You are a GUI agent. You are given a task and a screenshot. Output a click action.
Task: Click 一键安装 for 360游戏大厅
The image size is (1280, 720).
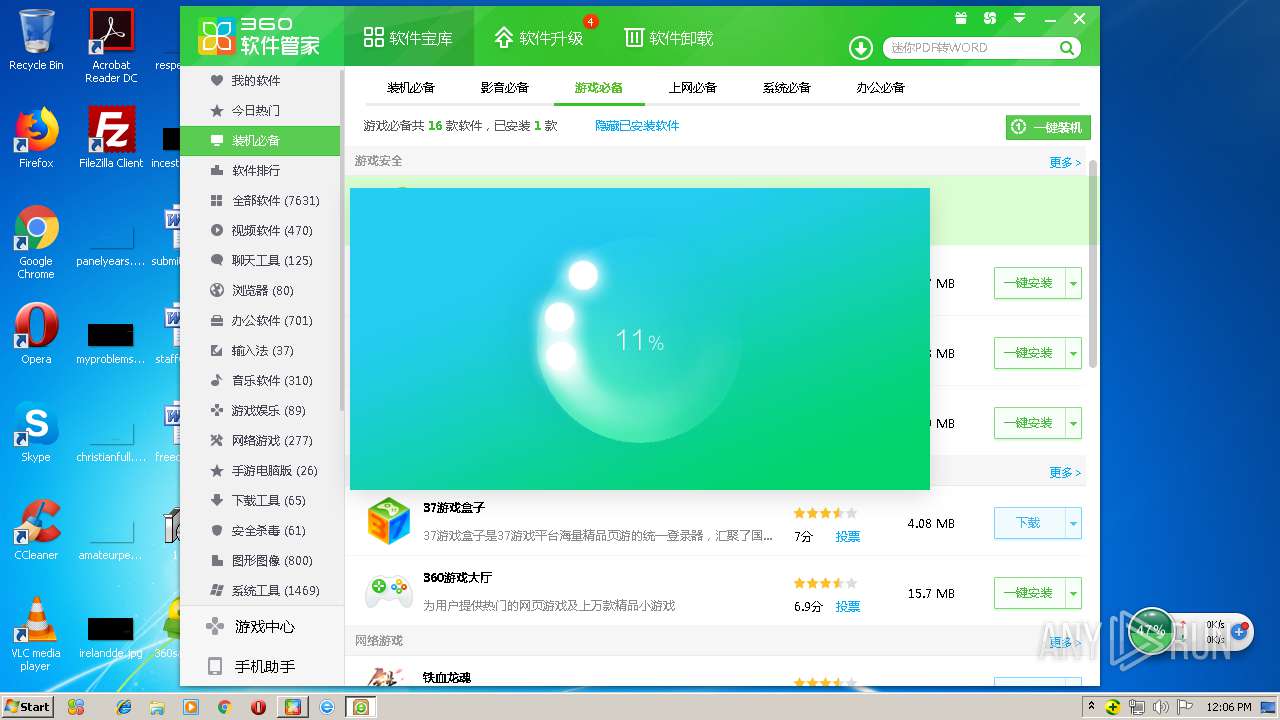1029,593
